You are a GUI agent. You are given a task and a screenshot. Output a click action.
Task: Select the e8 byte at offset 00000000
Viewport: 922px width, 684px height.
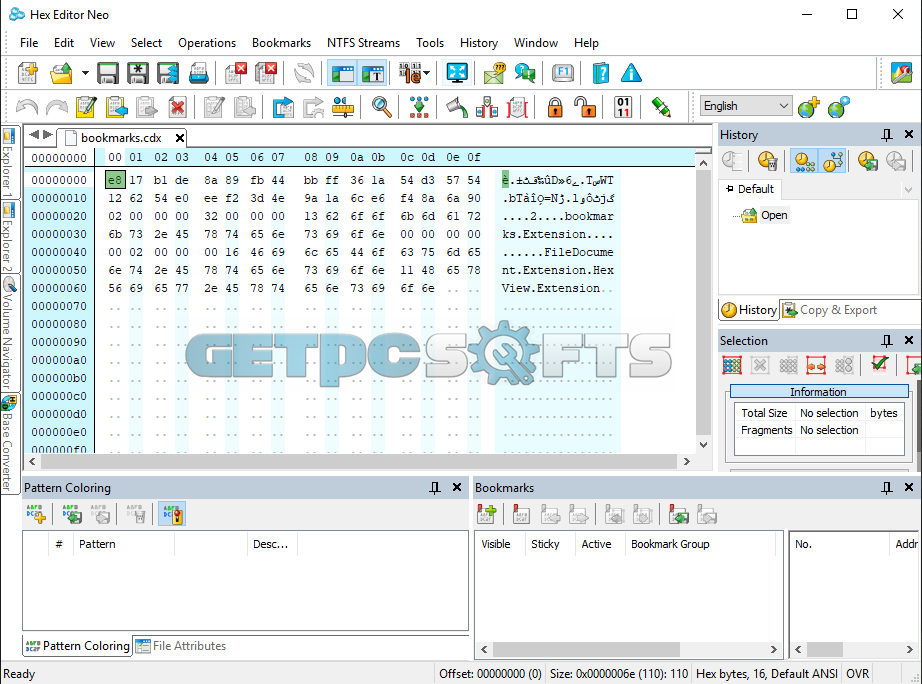click(x=115, y=180)
